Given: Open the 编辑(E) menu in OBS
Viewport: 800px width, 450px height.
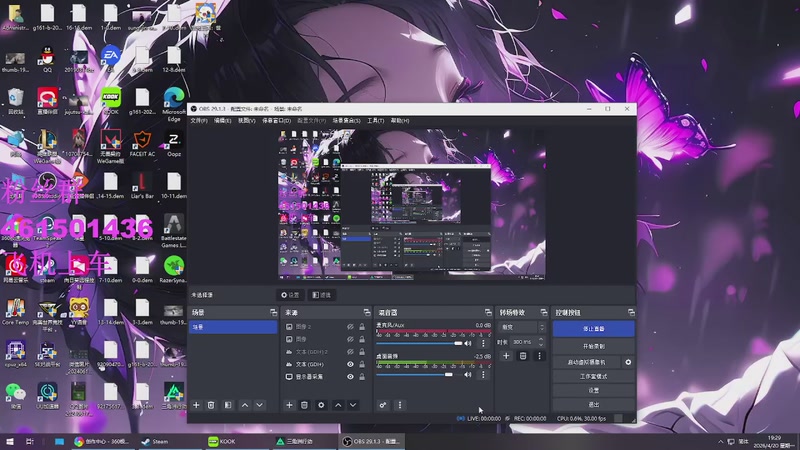Looking at the screenshot, I should [x=222, y=121].
